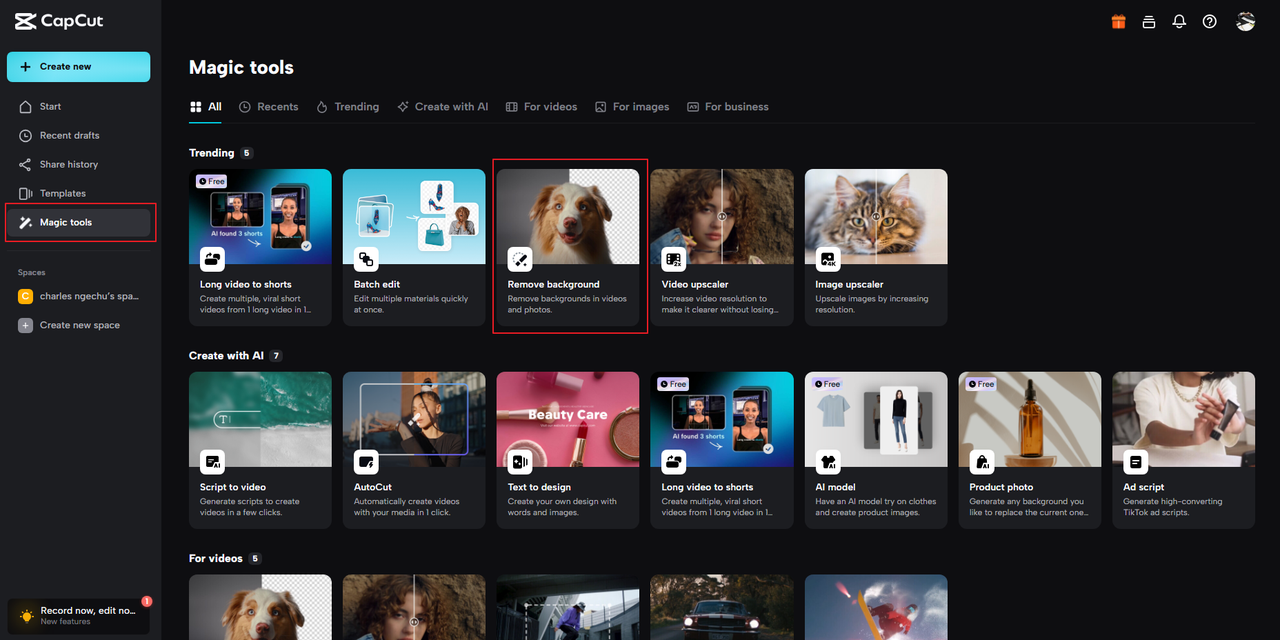Open the Remove background dog thumbnail

click(x=568, y=216)
